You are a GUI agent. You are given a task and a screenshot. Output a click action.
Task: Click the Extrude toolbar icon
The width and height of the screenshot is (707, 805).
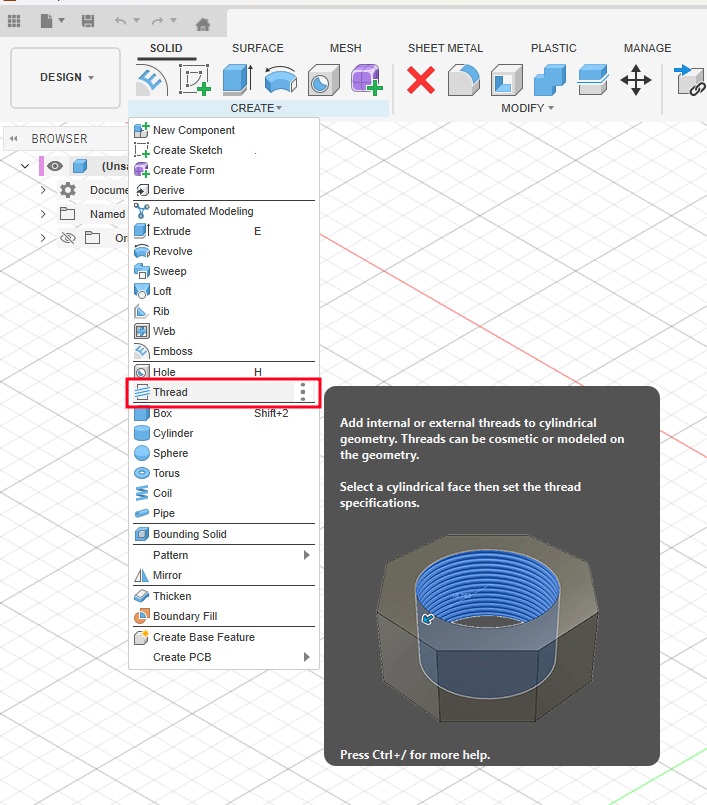(238, 80)
